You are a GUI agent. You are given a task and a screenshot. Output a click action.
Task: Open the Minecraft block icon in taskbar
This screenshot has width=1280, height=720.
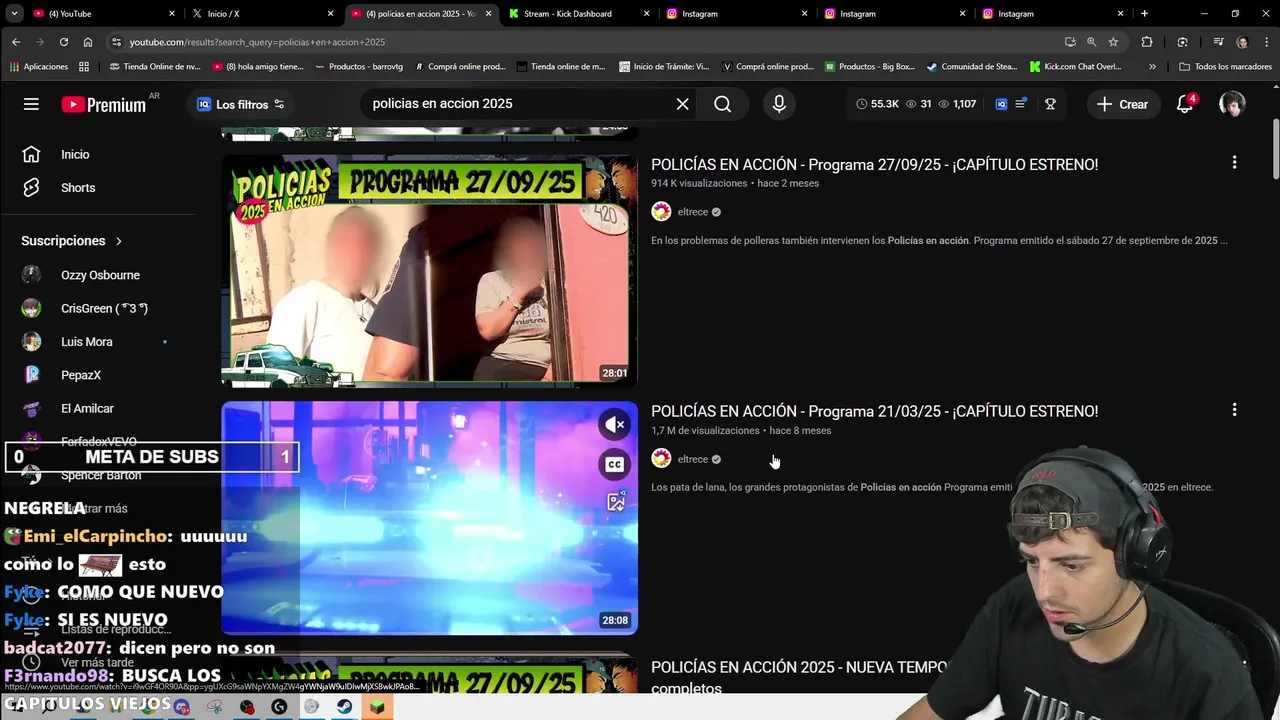(377, 707)
